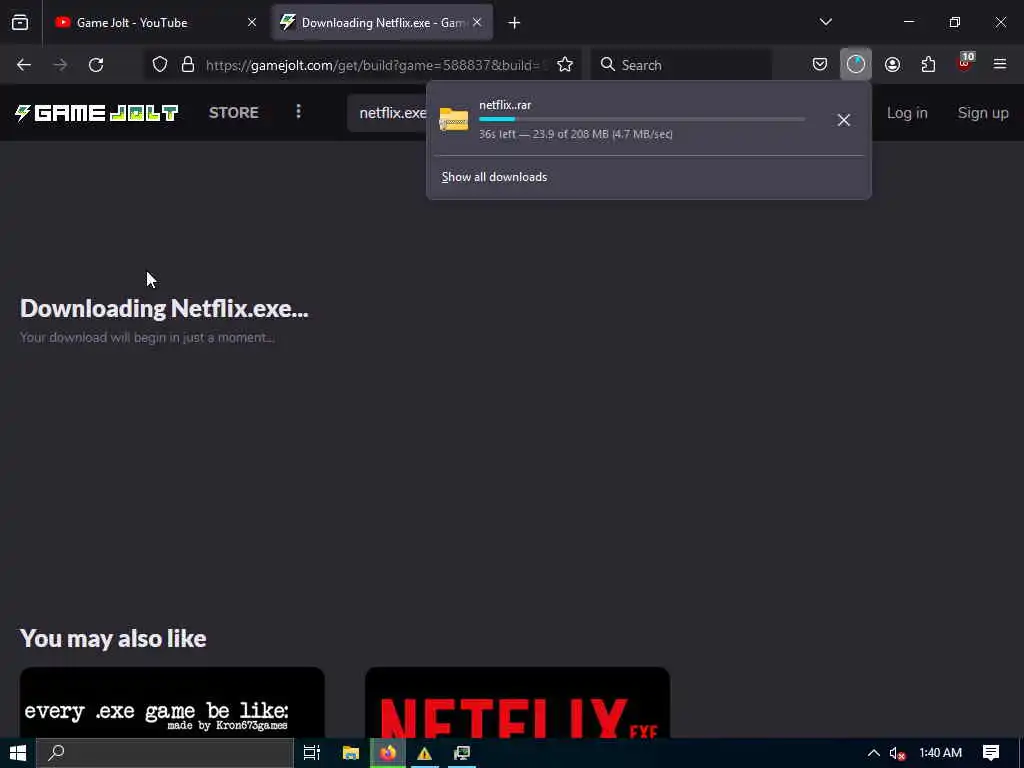Bookmark this page with star icon
The height and width of the screenshot is (768, 1024).
coord(565,65)
